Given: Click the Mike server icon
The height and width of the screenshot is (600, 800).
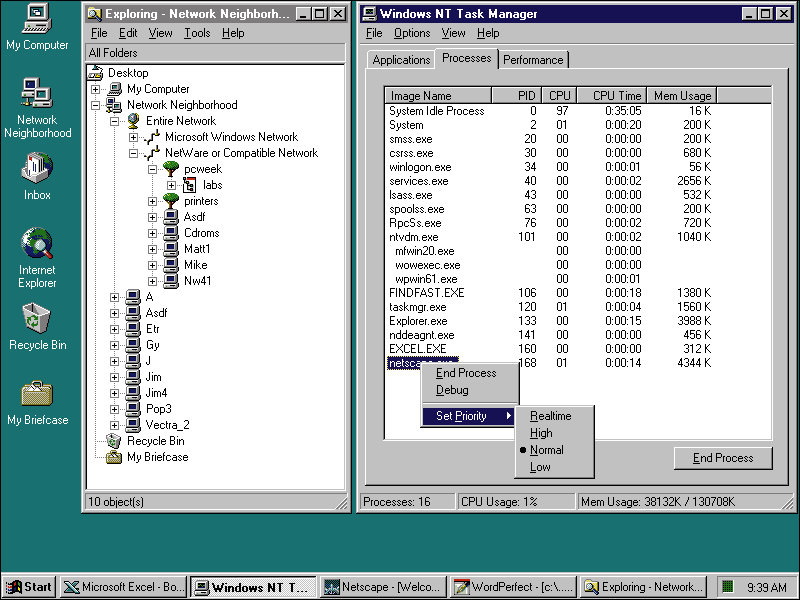Looking at the screenshot, I should click(171, 265).
